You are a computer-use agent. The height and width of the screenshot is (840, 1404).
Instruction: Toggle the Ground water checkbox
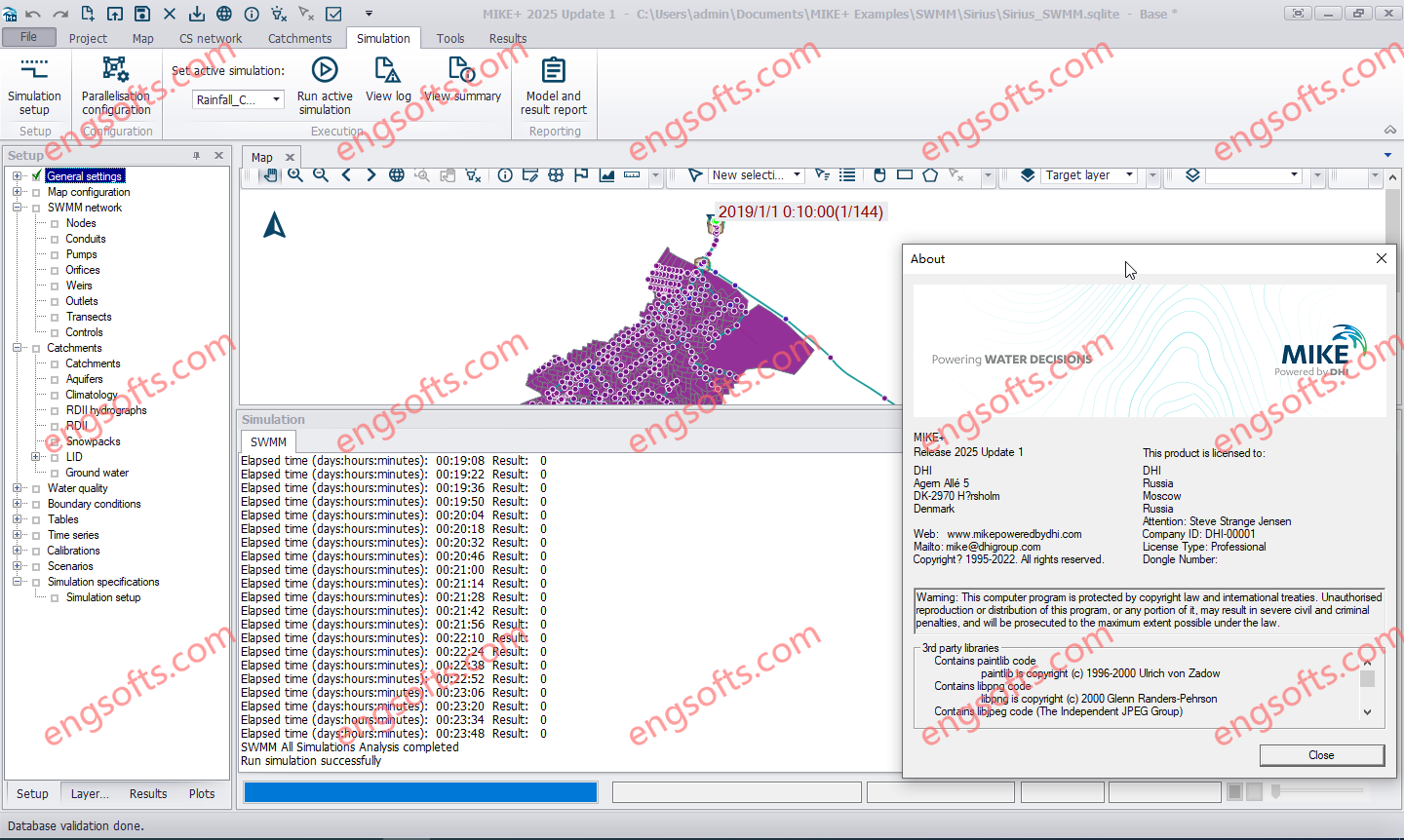click(55, 473)
